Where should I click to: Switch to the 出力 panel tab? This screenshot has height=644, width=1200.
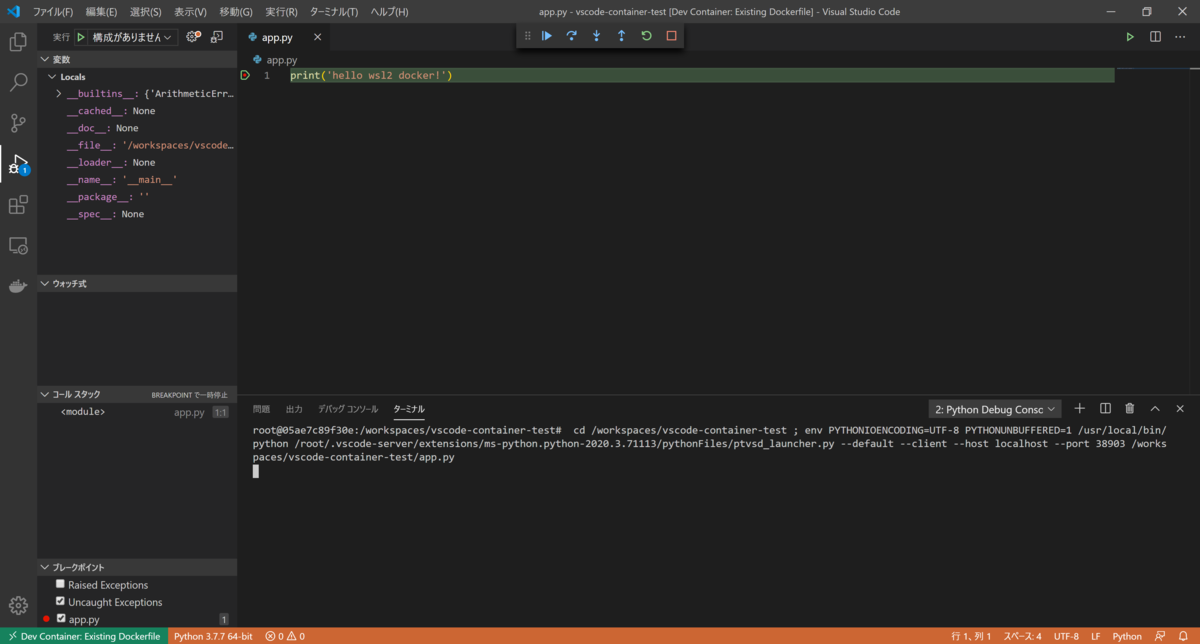[294, 409]
